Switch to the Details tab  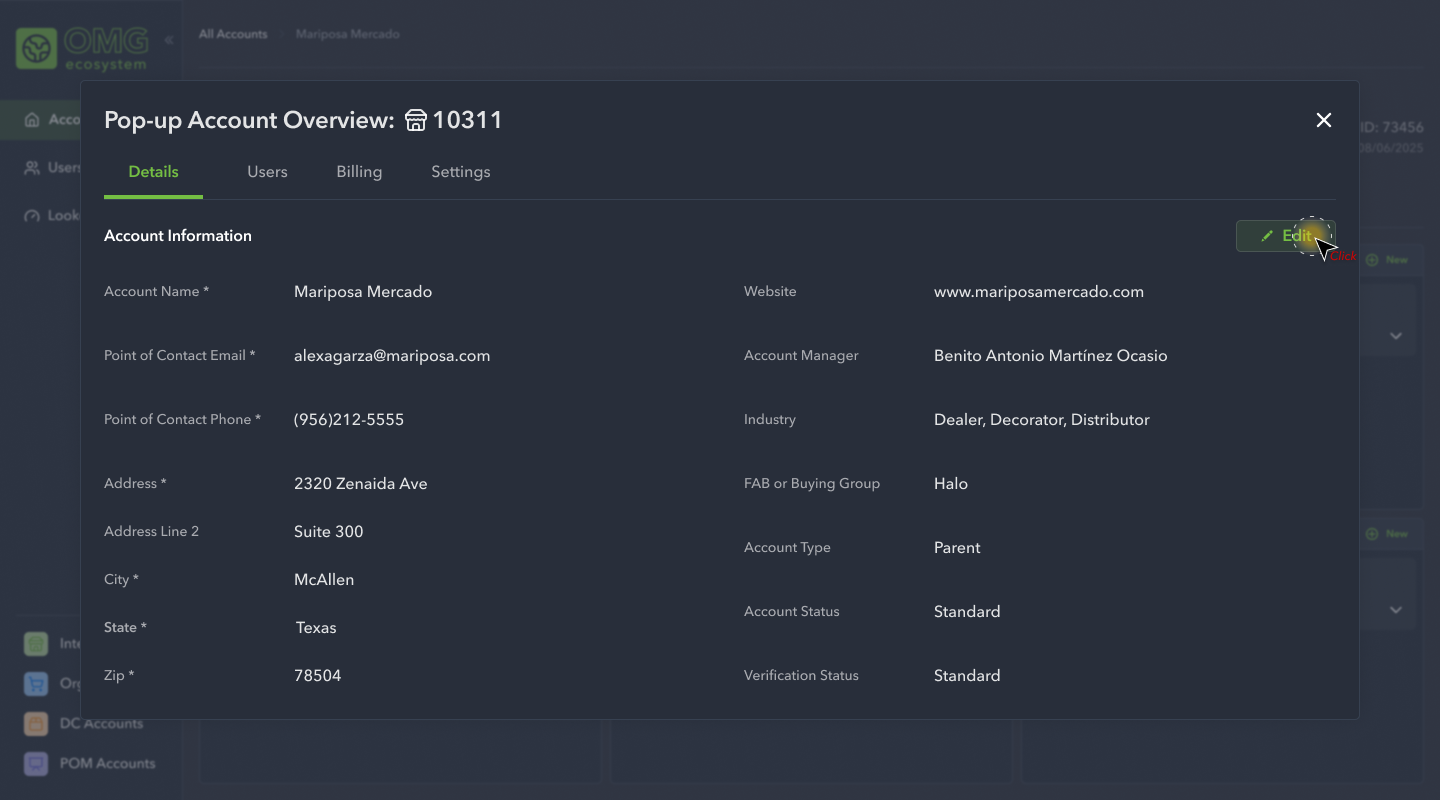point(153,172)
